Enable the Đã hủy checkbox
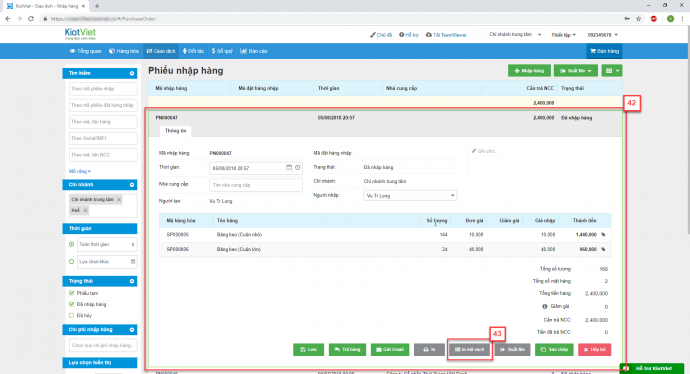The width and height of the screenshot is (690, 374). (71, 315)
